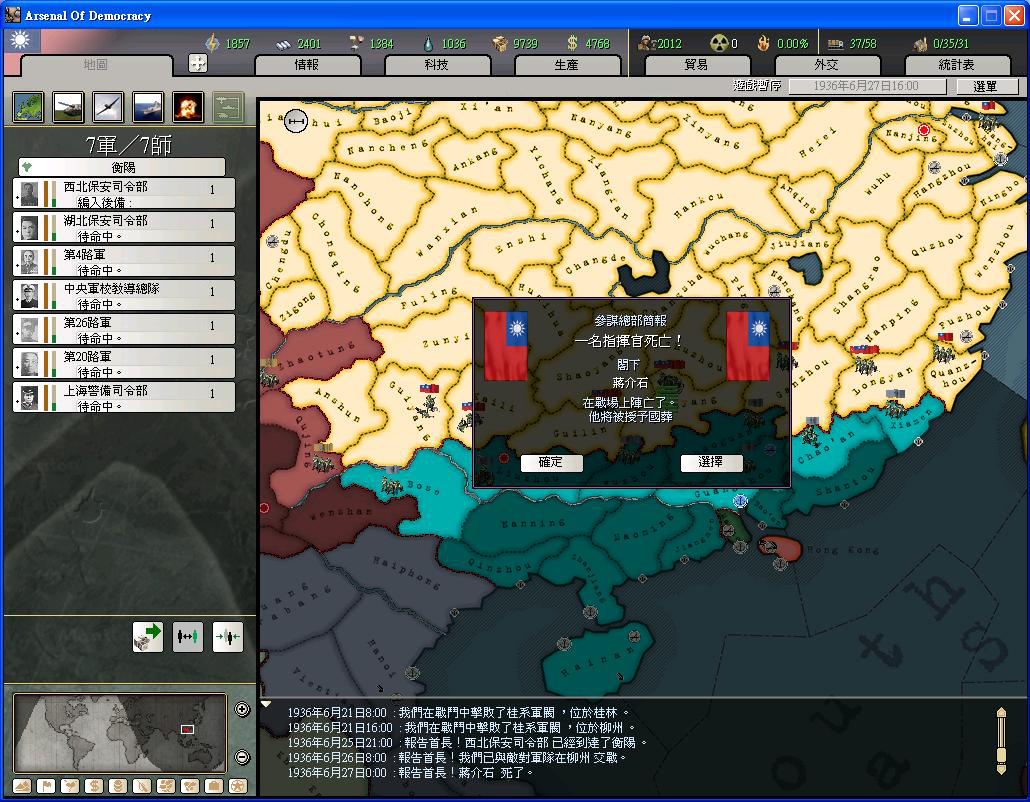Select the air units plane icon
The width and height of the screenshot is (1030, 802).
point(108,106)
